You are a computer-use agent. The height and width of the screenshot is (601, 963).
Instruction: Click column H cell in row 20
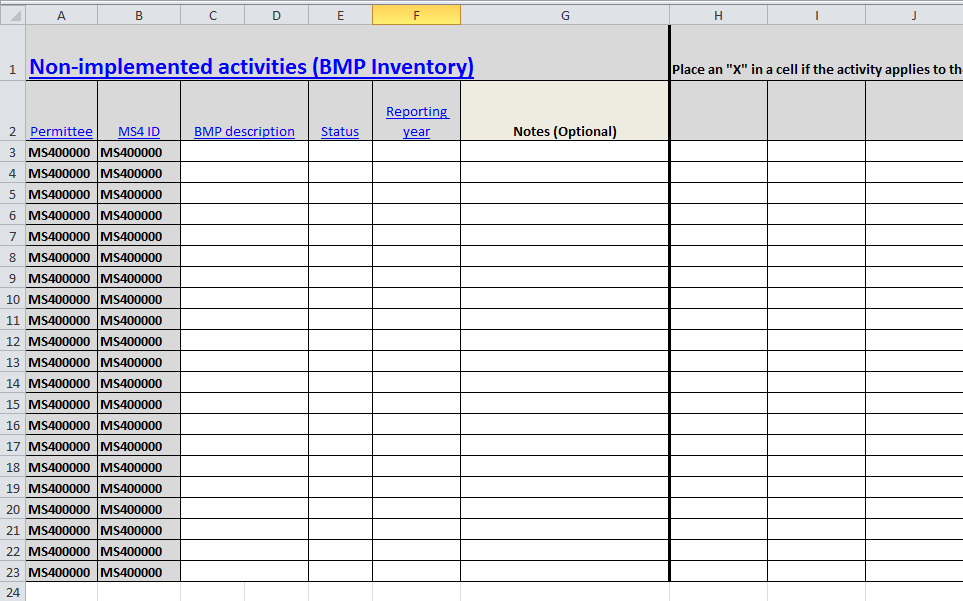point(718,509)
